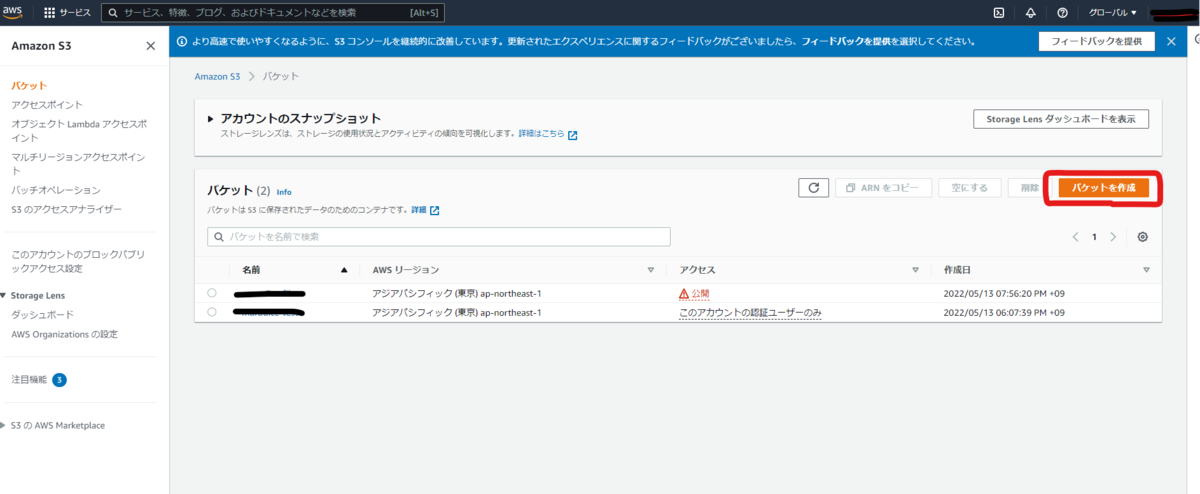
Task: Click the info icon in blue banner
Action: [182, 41]
